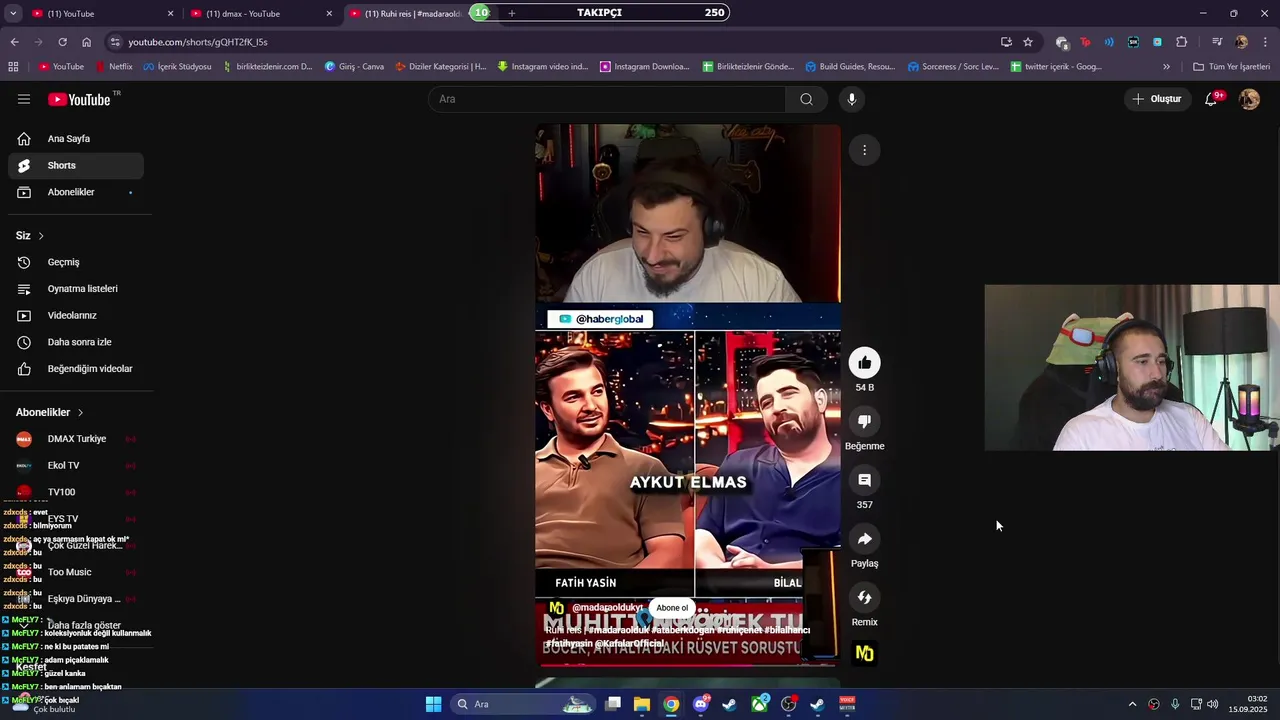This screenshot has height=720, width=1280.
Task: Open Abonelikler in sidebar
Action: click(x=76, y=192)
